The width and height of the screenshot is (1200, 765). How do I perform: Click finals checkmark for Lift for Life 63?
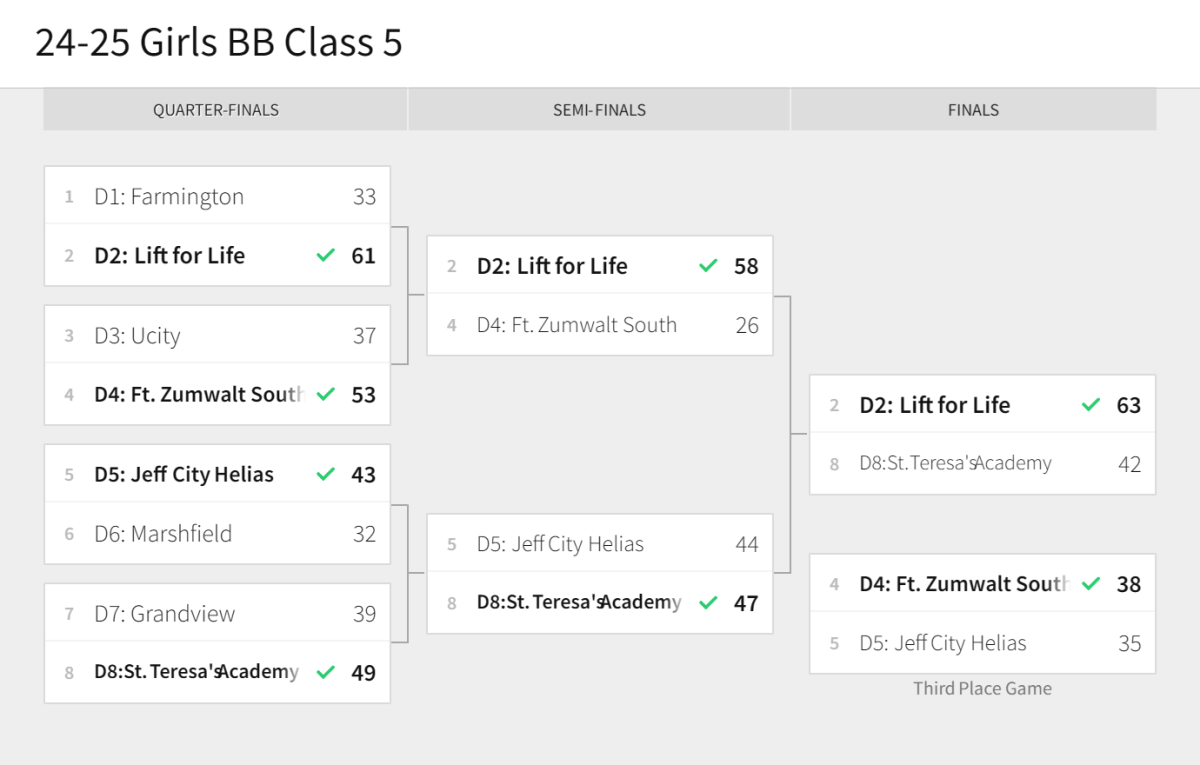coord(1091,405)
